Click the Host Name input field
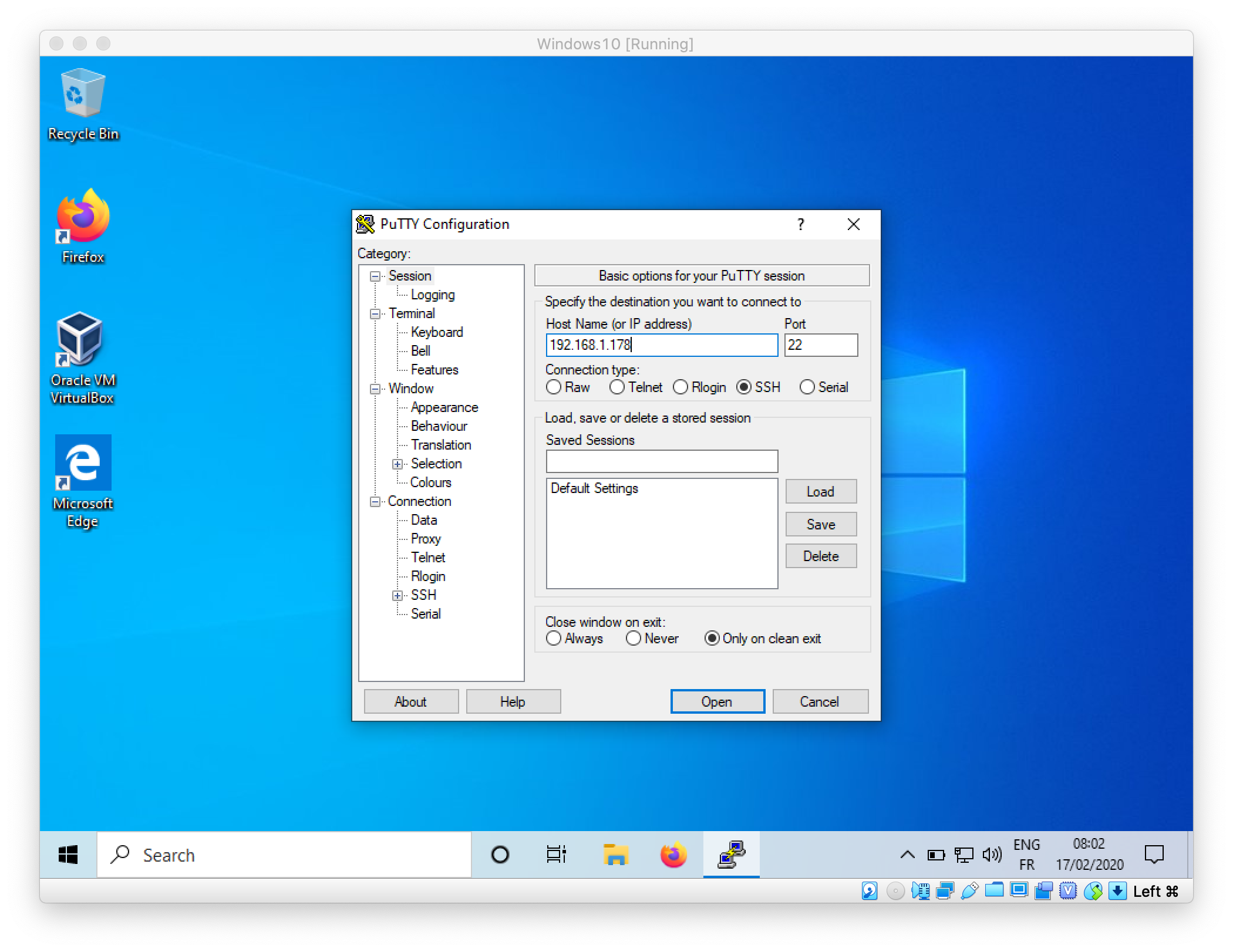The image size is (1233, 952). [662, 345]
